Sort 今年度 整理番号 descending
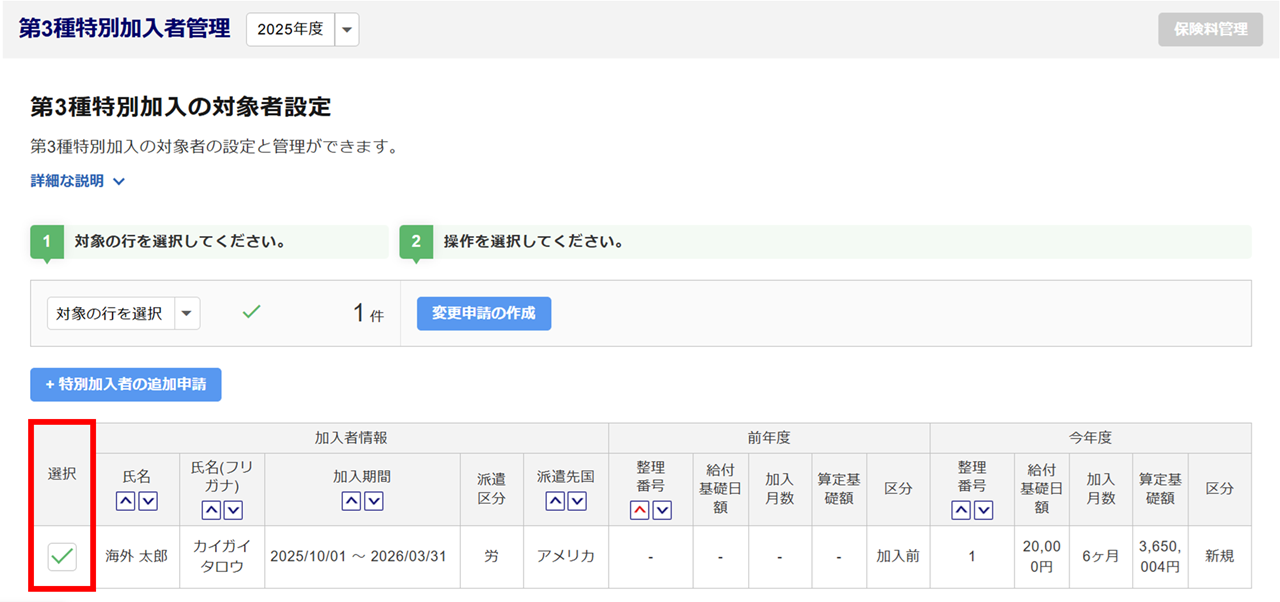The width and height of the screenshot is (1280, 602). coord(982,510)
